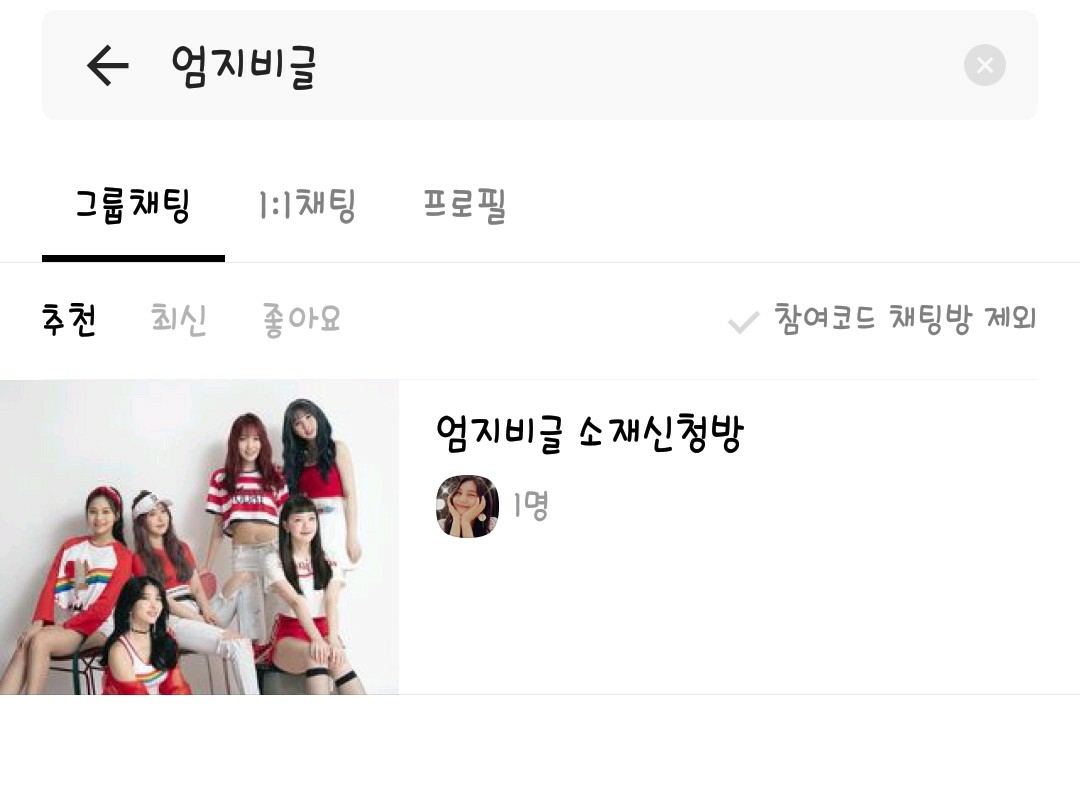Switch to the 그룹채팅 tab

[133, 205]
